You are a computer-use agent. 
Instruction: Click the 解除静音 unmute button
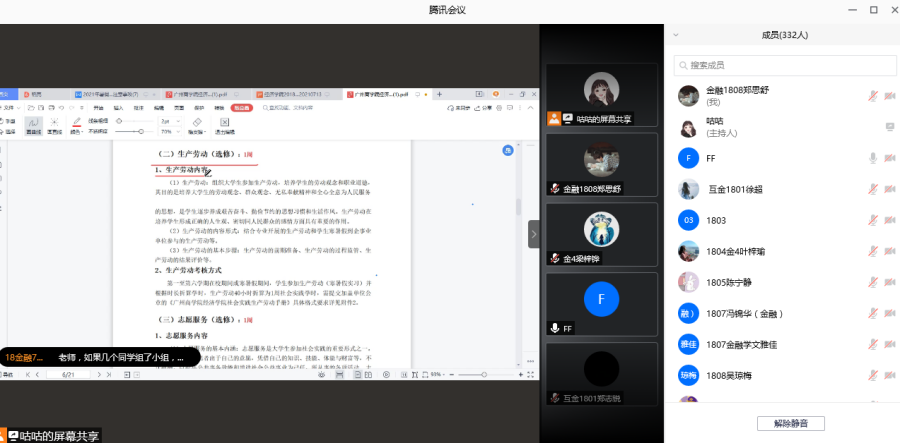pyautogui.click(x=791, y=423)
